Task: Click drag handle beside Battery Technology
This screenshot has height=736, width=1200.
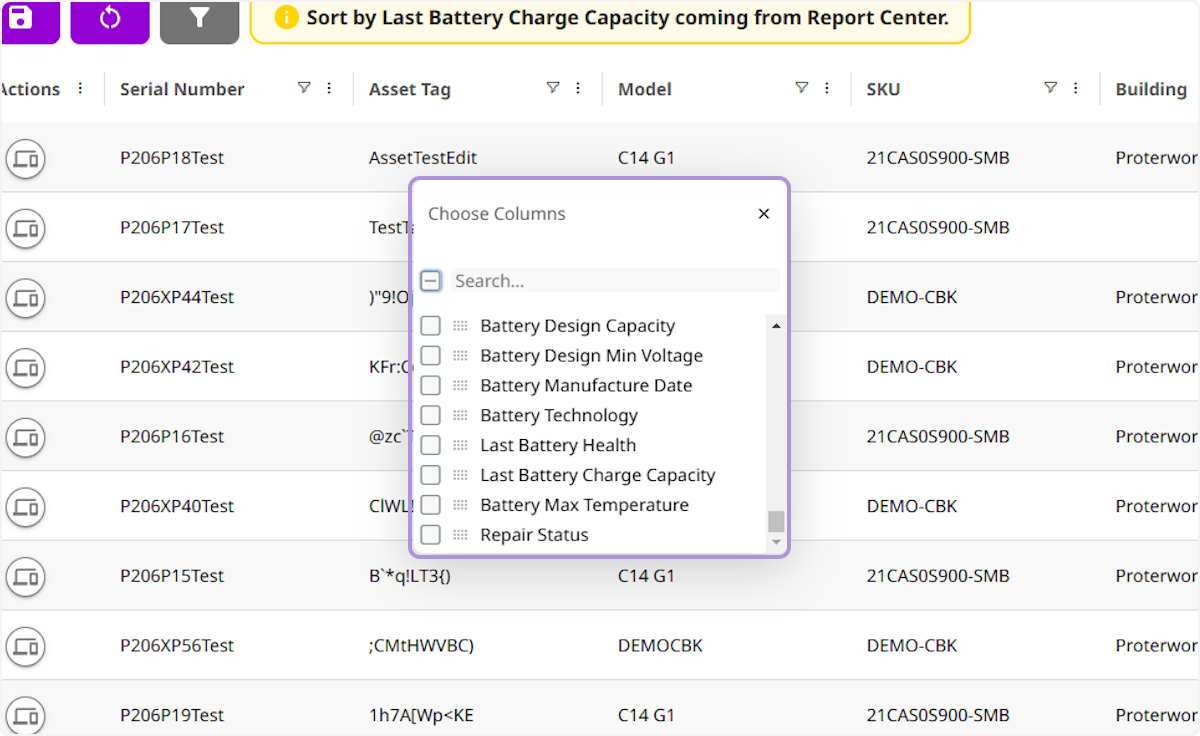Action: point(460,415)
